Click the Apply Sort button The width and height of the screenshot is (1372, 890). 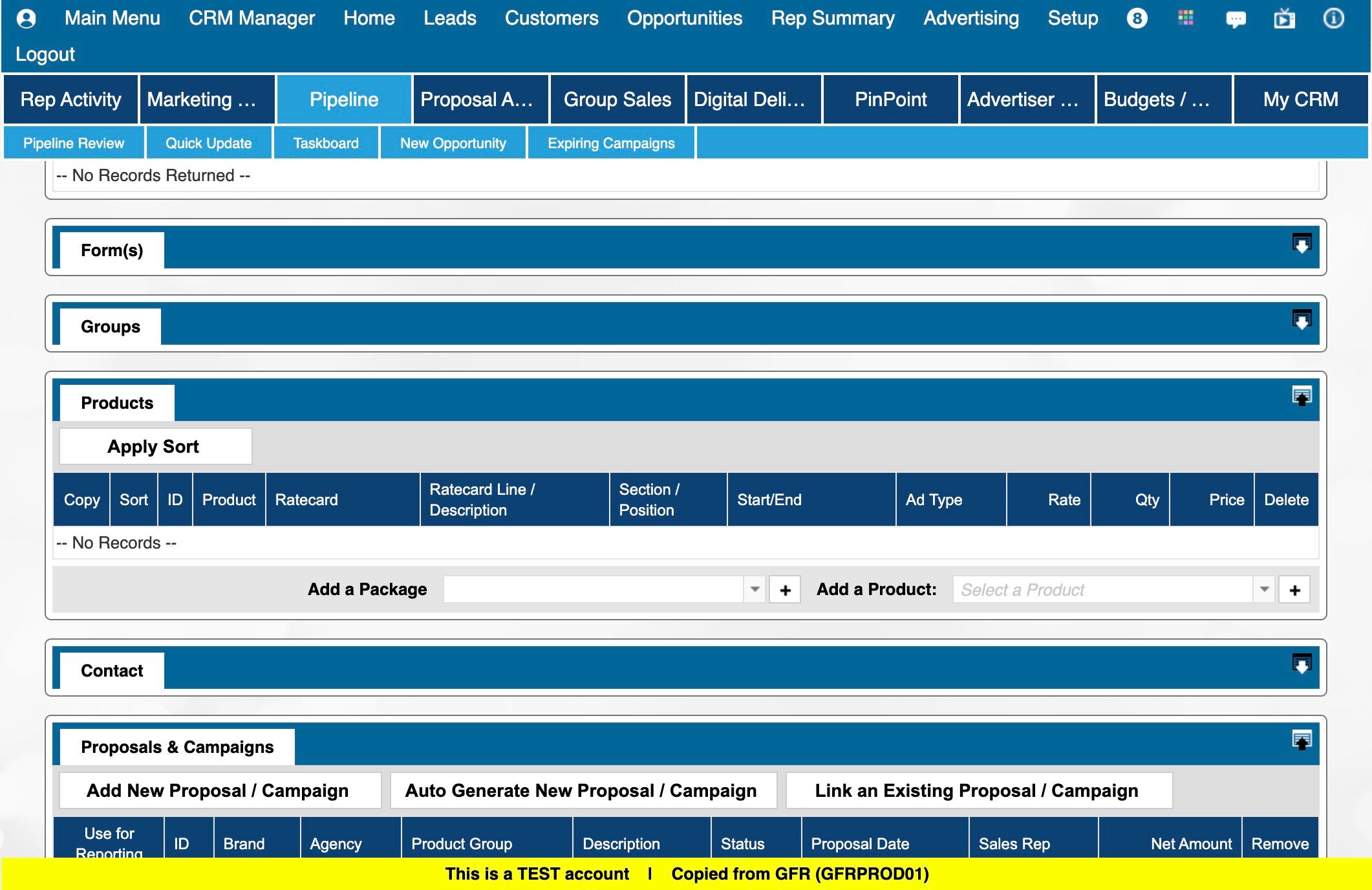[x=155, y=446]
